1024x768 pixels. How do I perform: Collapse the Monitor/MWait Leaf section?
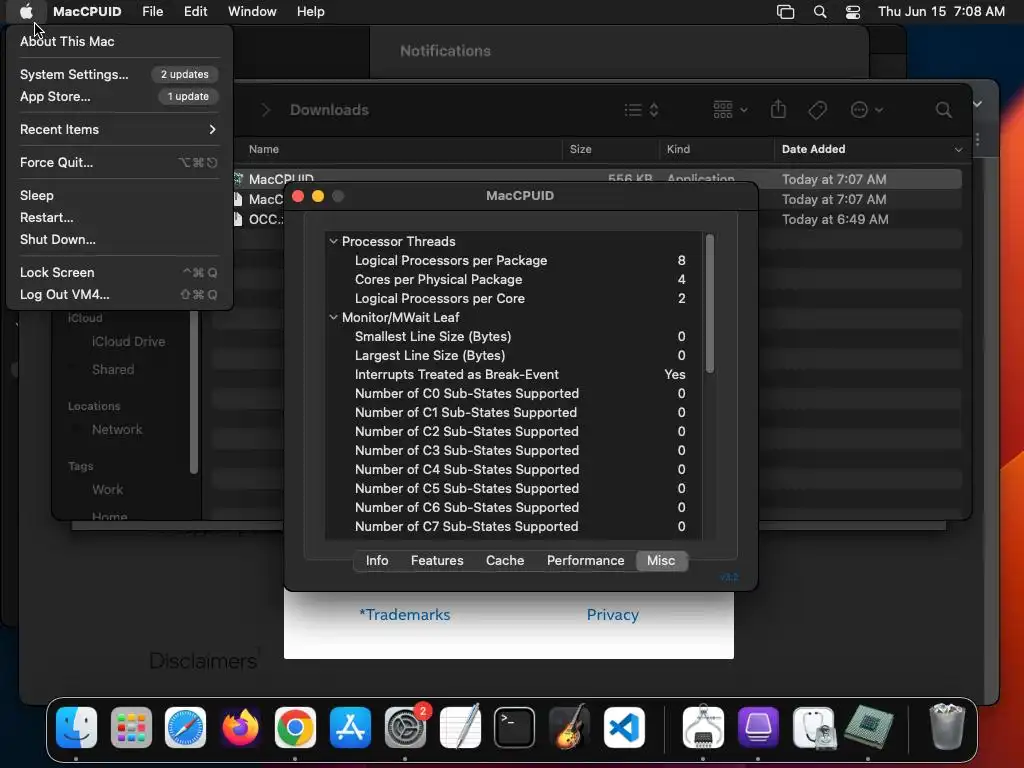pos(334,317)
